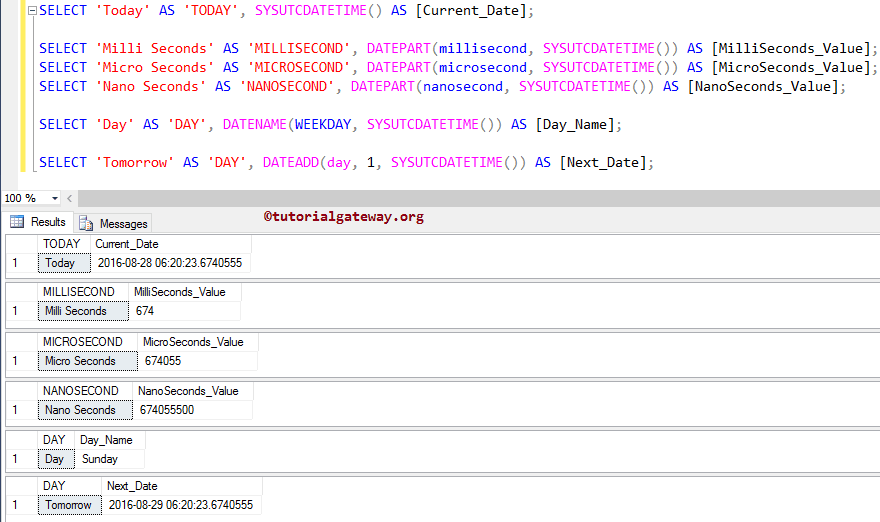The image size is (880, 522).
Task: Select the MicroSeconds_Value column header
Action: point(198,342)
